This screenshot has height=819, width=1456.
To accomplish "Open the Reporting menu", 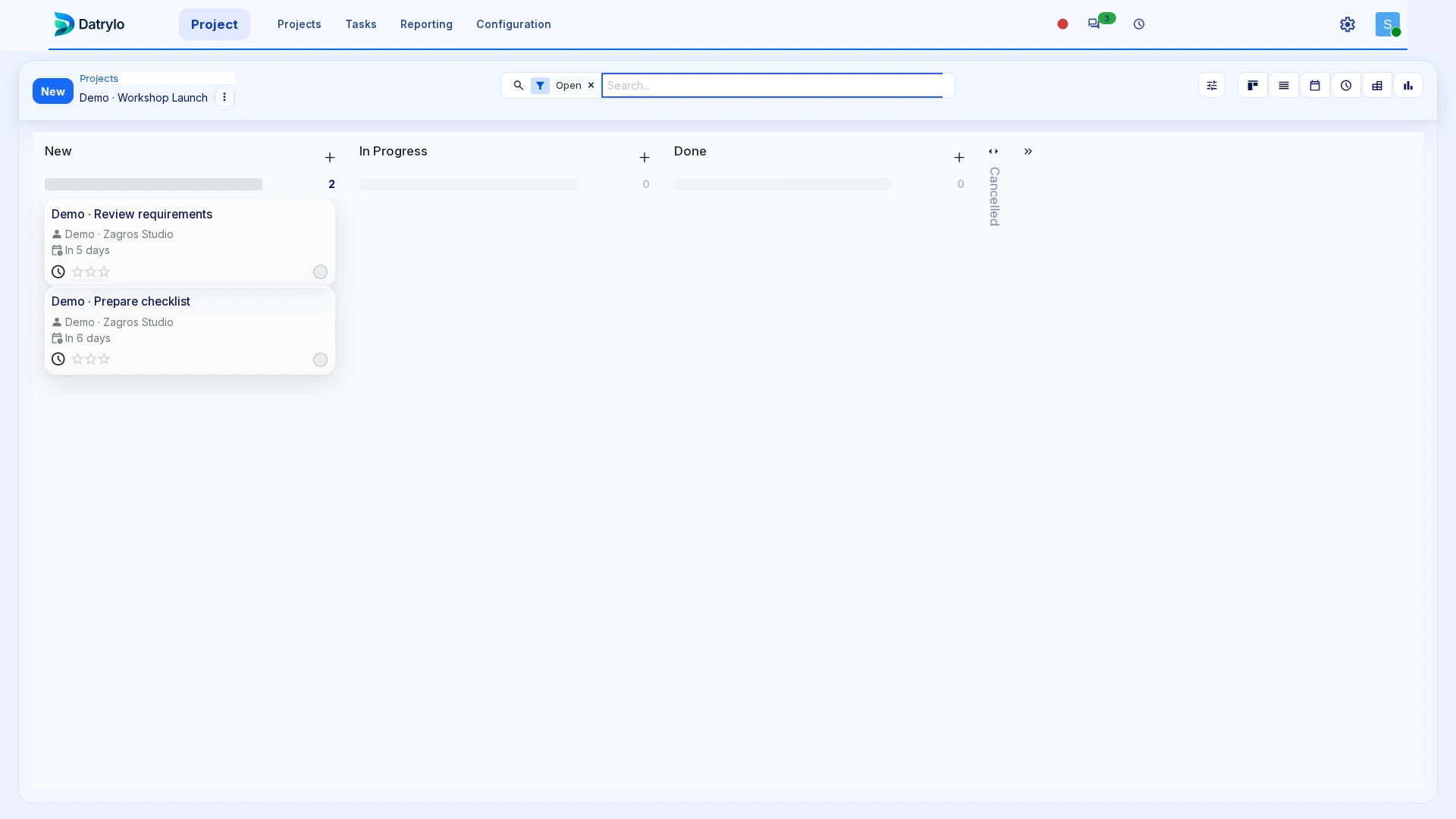I will point(426,24).
